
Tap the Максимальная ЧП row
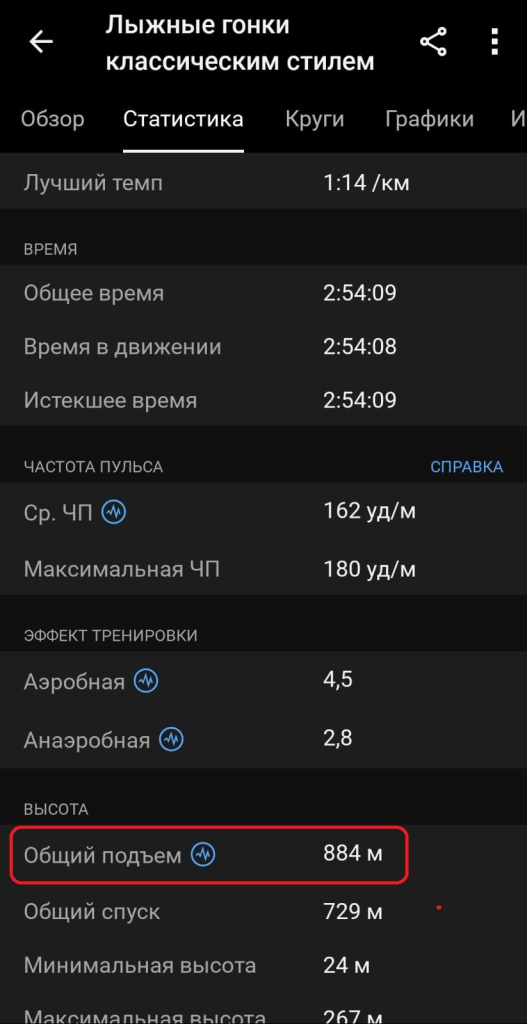[x=263, y=569]
